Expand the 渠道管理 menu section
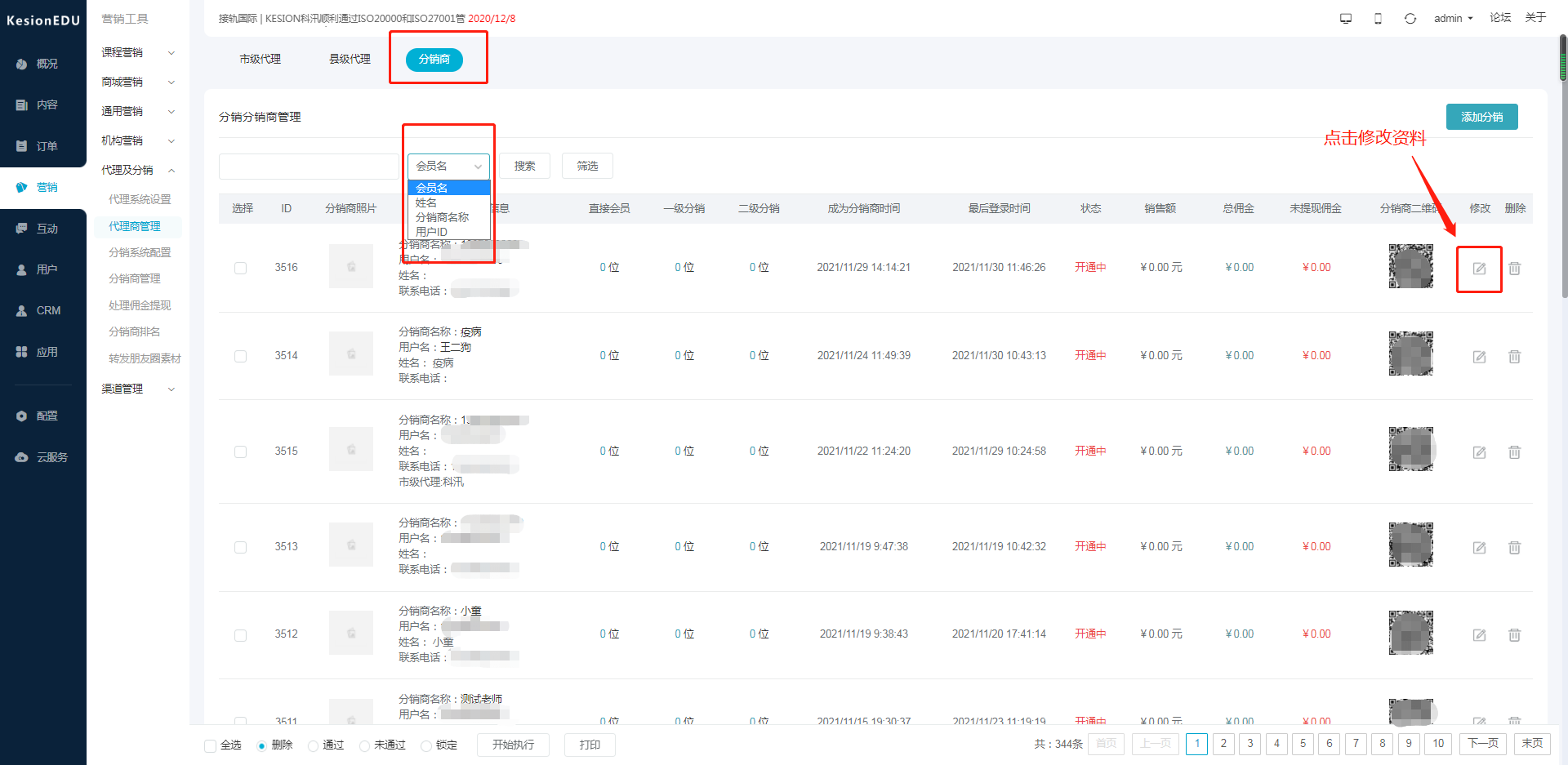Viewport: 1568px width, 765px height. pos(138,389)
